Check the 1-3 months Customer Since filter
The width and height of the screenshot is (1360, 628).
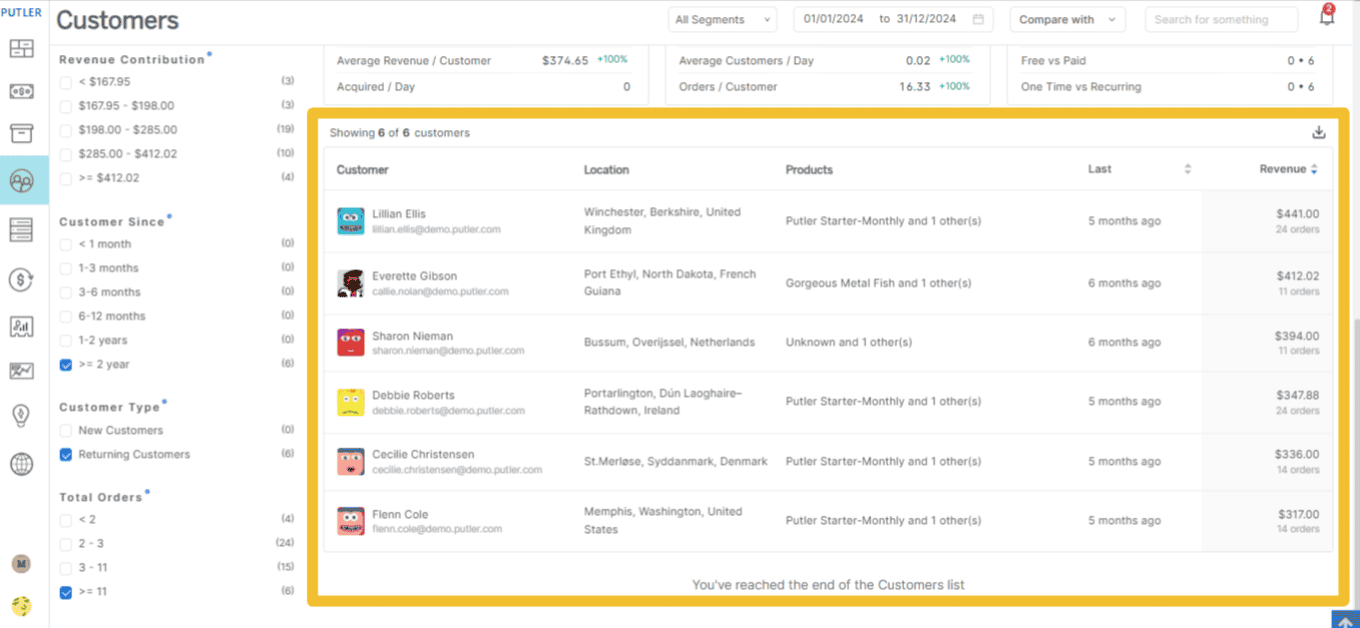tap(65, 267)
